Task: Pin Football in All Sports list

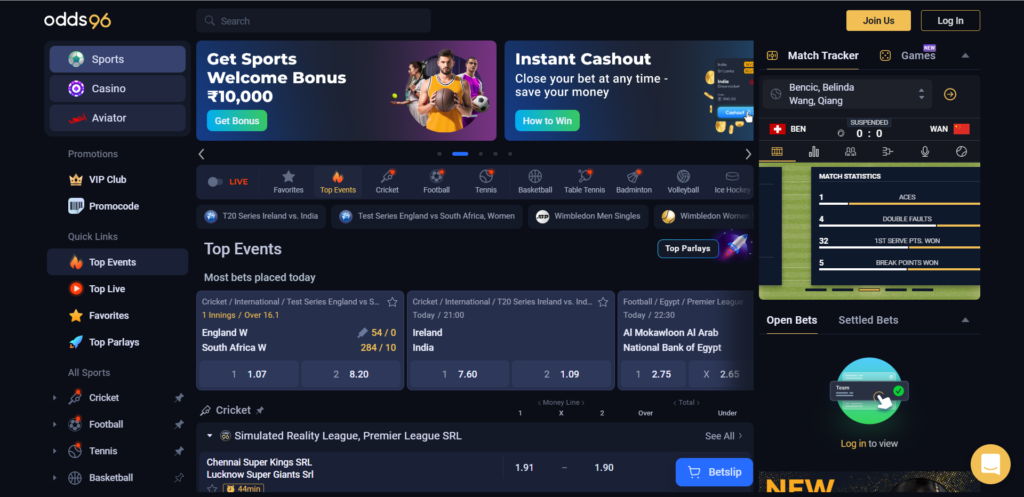Action: coord(179,425)
